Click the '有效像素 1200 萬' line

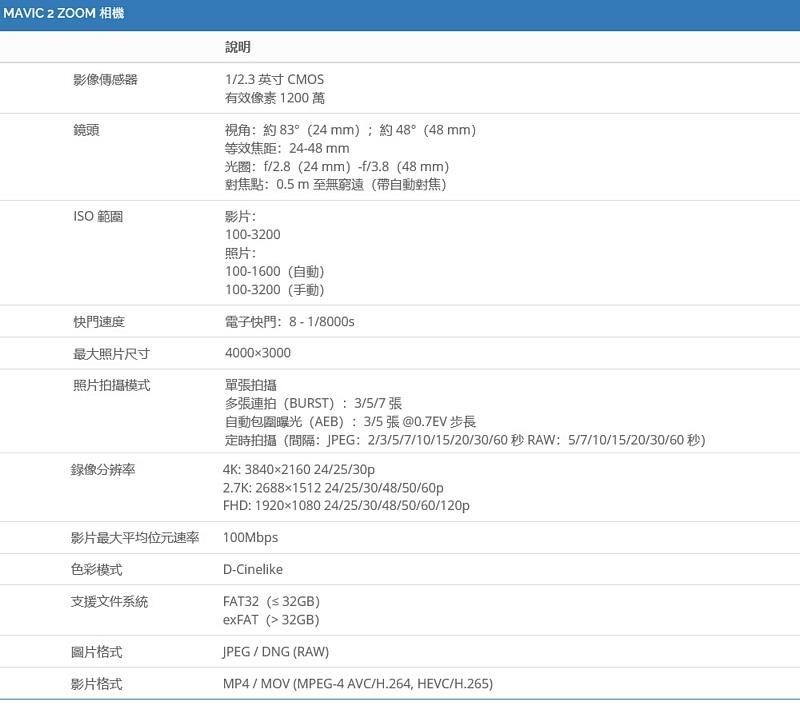(275, 98)
